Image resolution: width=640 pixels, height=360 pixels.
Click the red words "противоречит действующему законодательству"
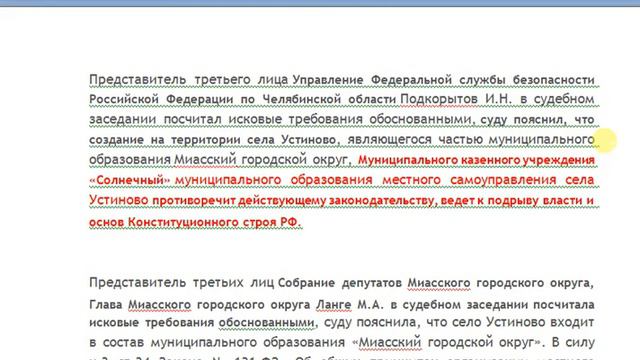click(293, 201)
